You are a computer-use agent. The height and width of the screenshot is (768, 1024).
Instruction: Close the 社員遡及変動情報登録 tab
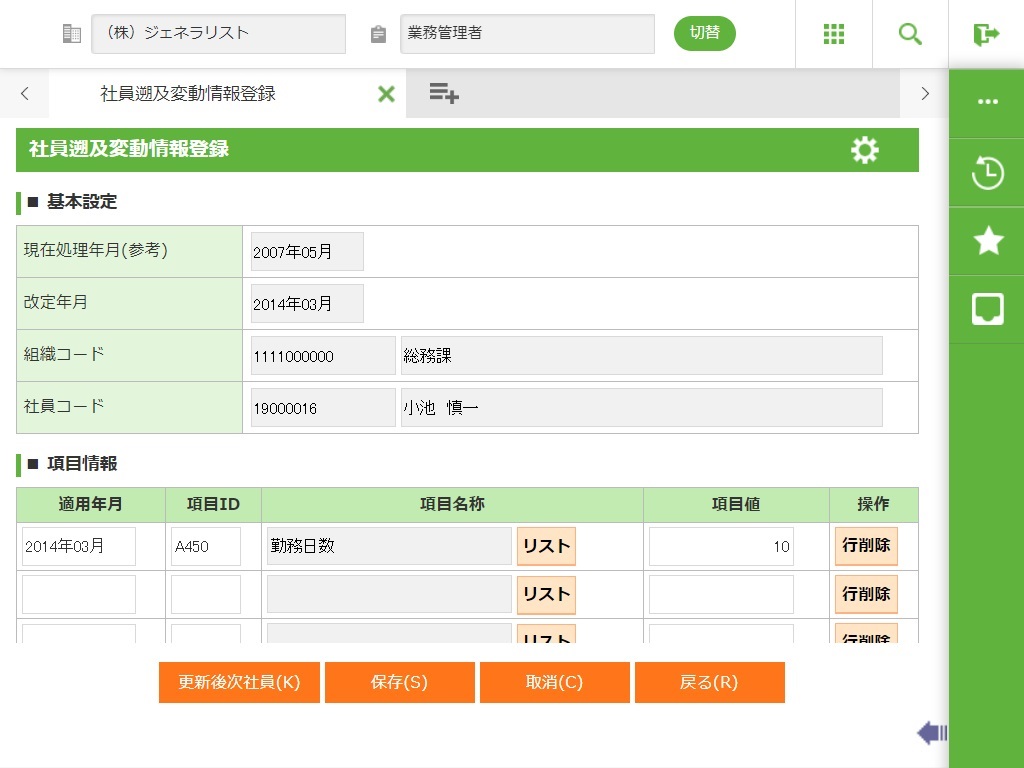click(386, 94)
